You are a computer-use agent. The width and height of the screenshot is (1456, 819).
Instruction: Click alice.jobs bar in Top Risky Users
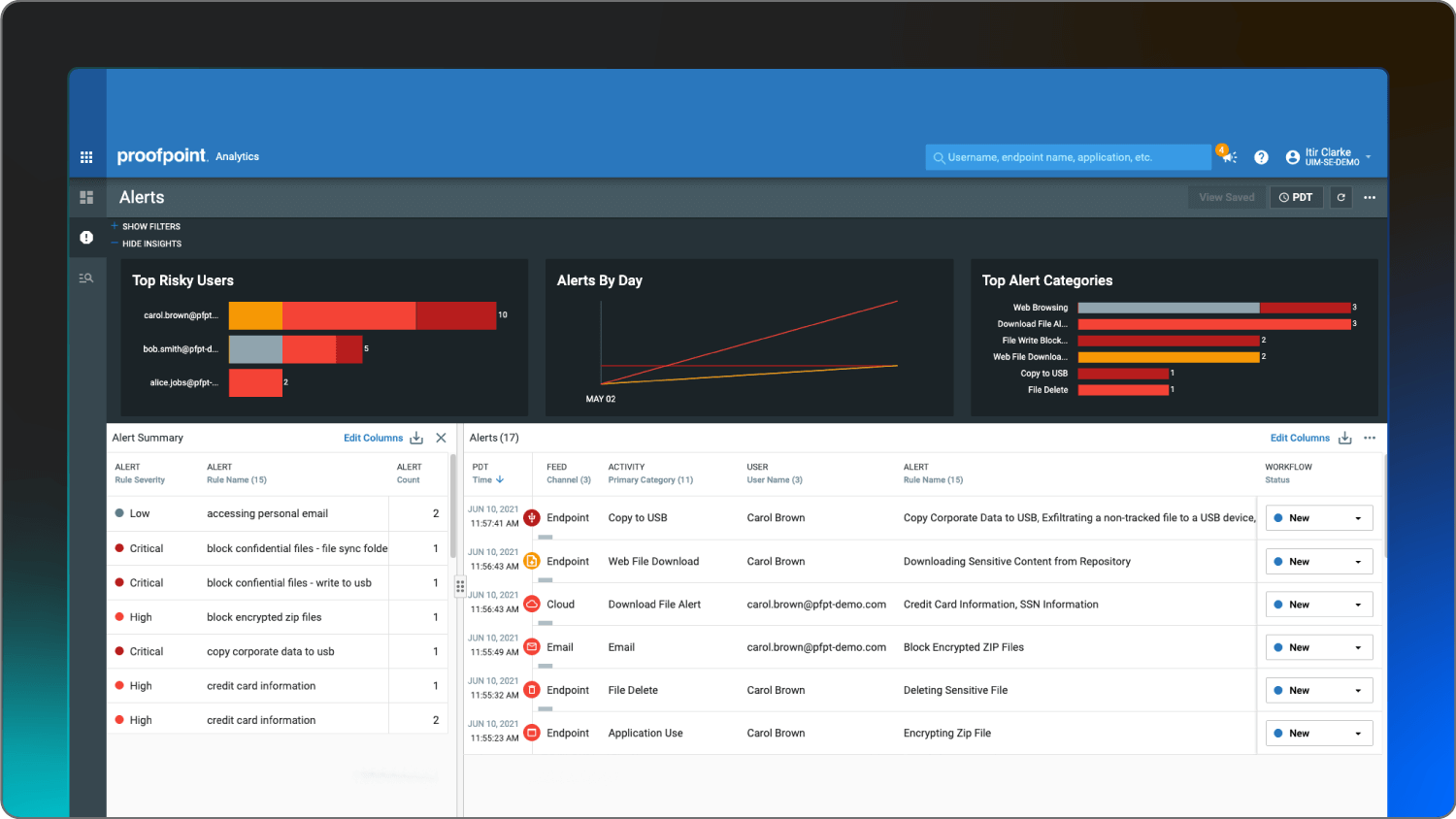[x=255, y=383]
